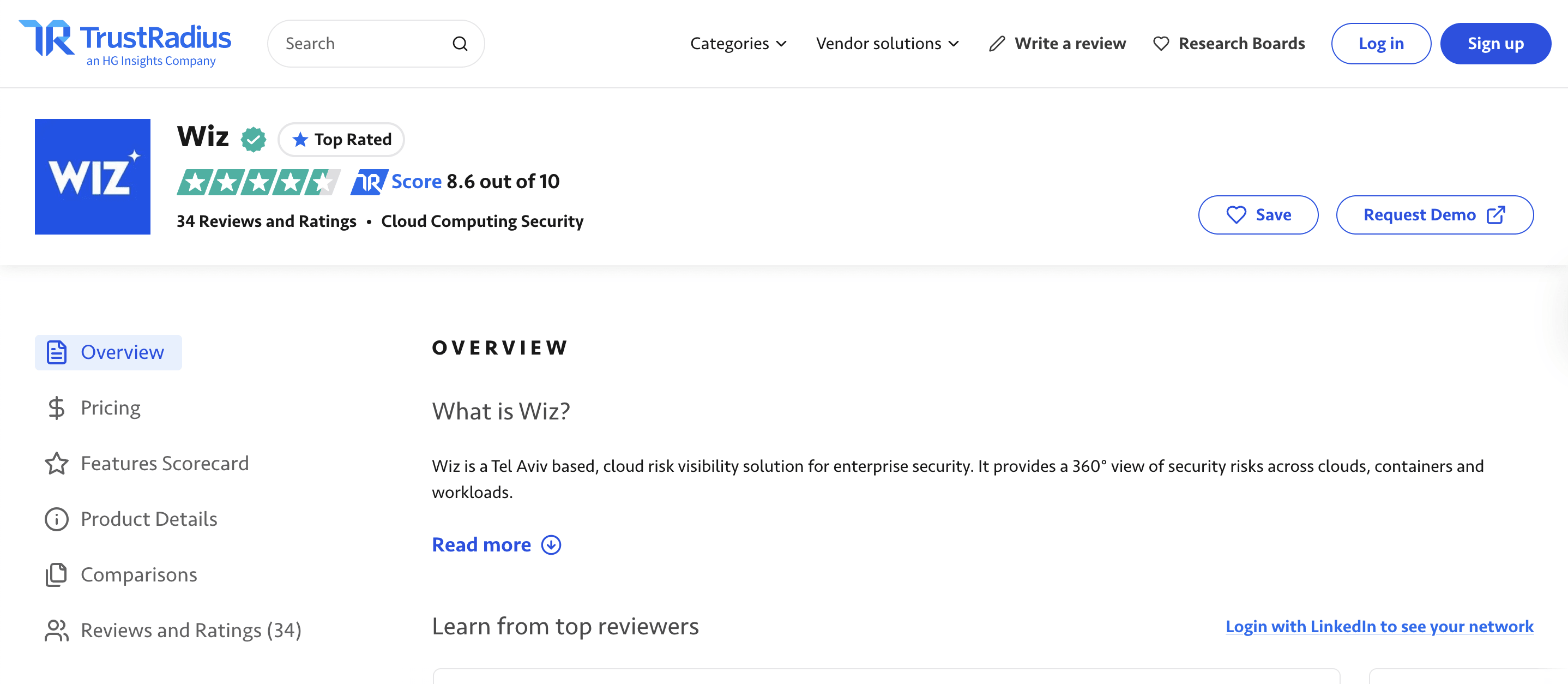Click the Reviews and Ratings people icon

56,630
